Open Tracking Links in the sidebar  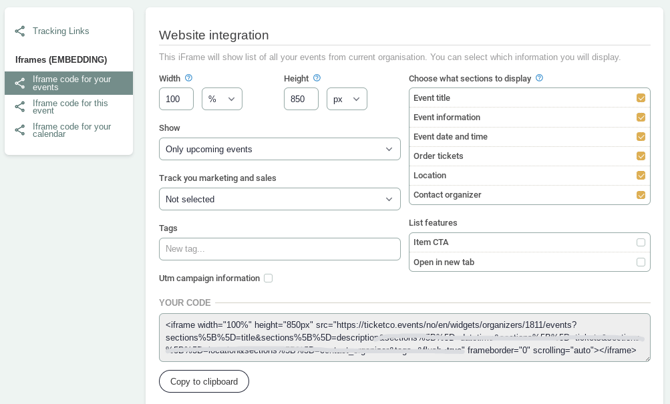point(60,31)
